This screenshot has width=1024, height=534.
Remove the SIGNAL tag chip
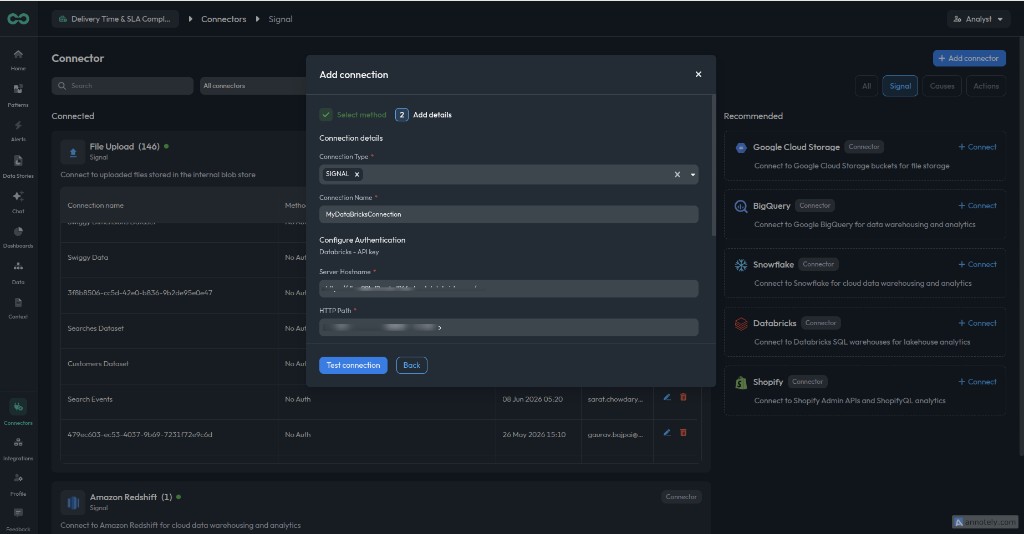(357, 174)
